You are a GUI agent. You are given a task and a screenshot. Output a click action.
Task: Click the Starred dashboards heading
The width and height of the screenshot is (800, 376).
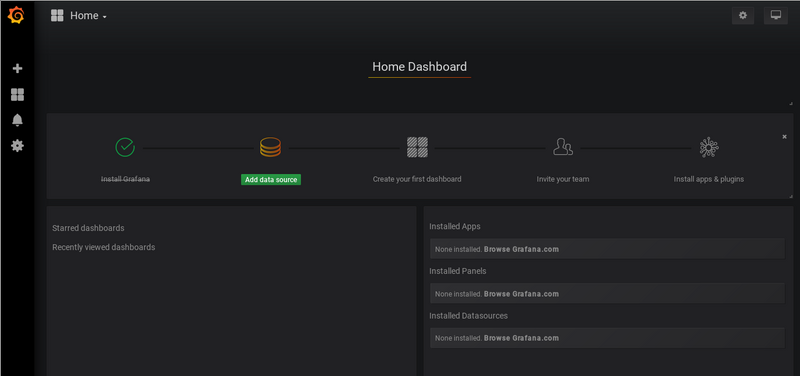88,228
